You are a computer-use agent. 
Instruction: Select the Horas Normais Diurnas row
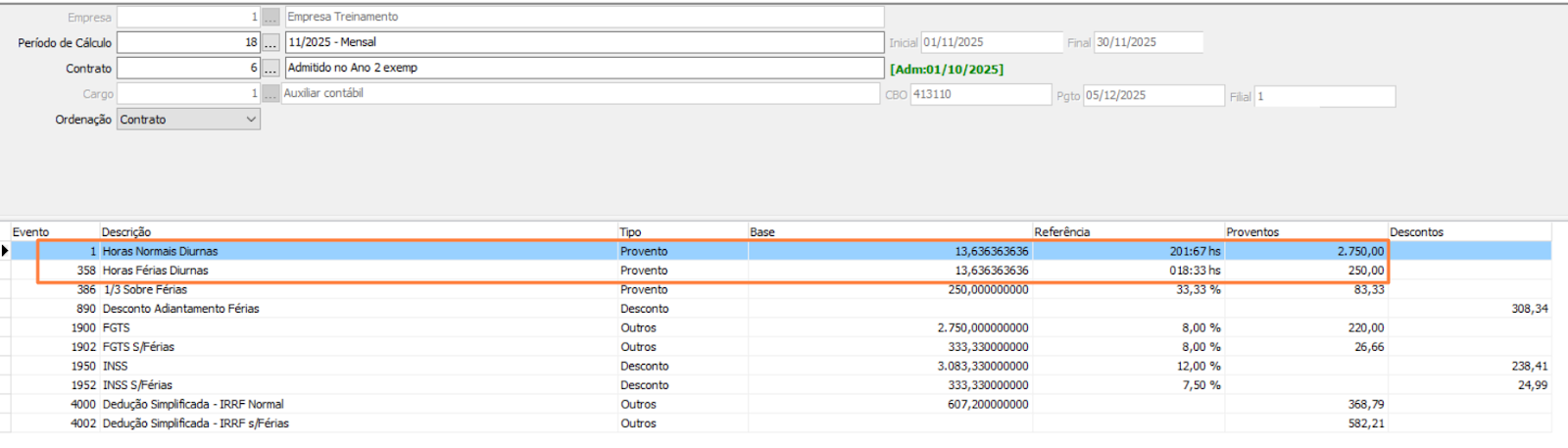[161, 252]
